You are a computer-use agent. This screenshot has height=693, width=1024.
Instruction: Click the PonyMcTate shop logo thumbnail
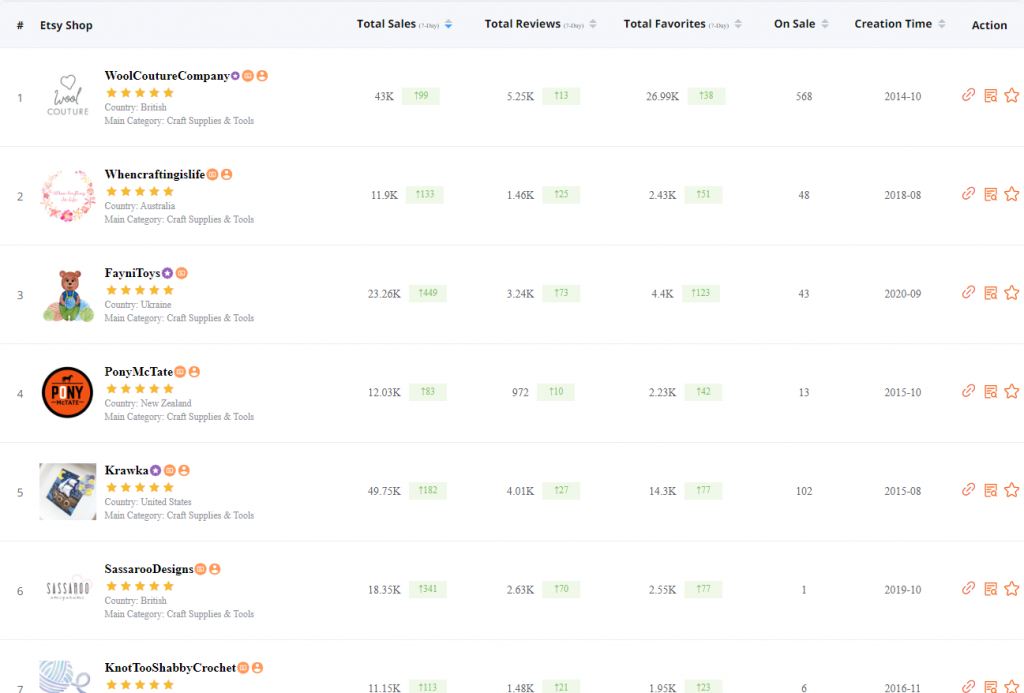68,392
